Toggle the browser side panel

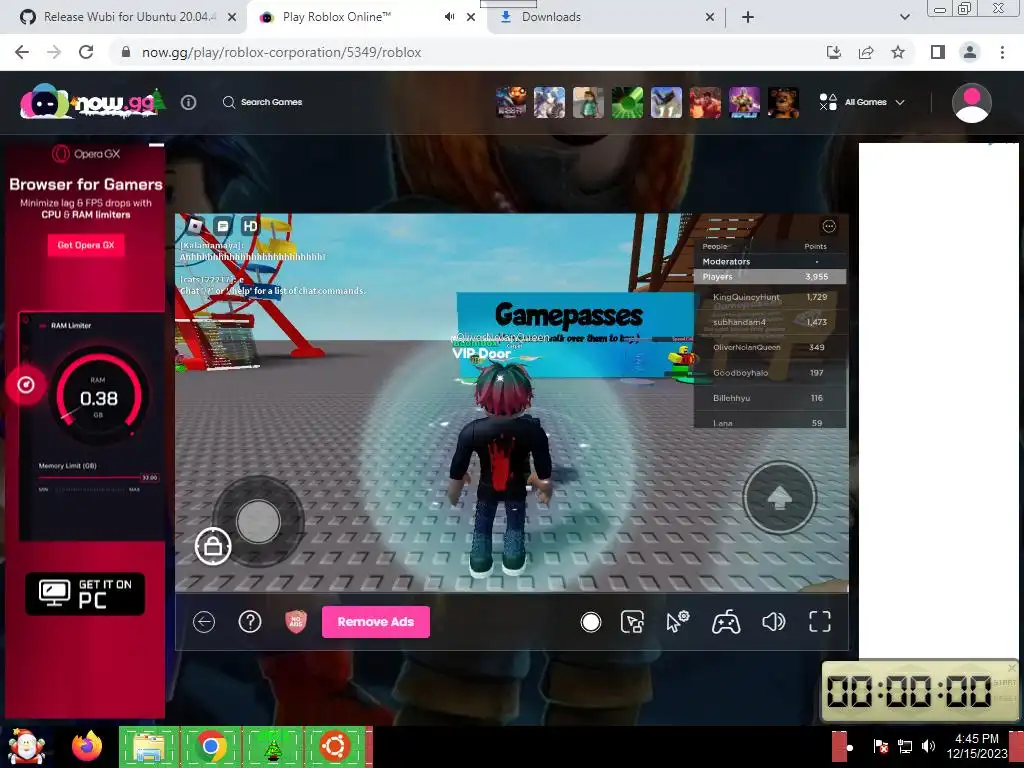pos(938,52)
